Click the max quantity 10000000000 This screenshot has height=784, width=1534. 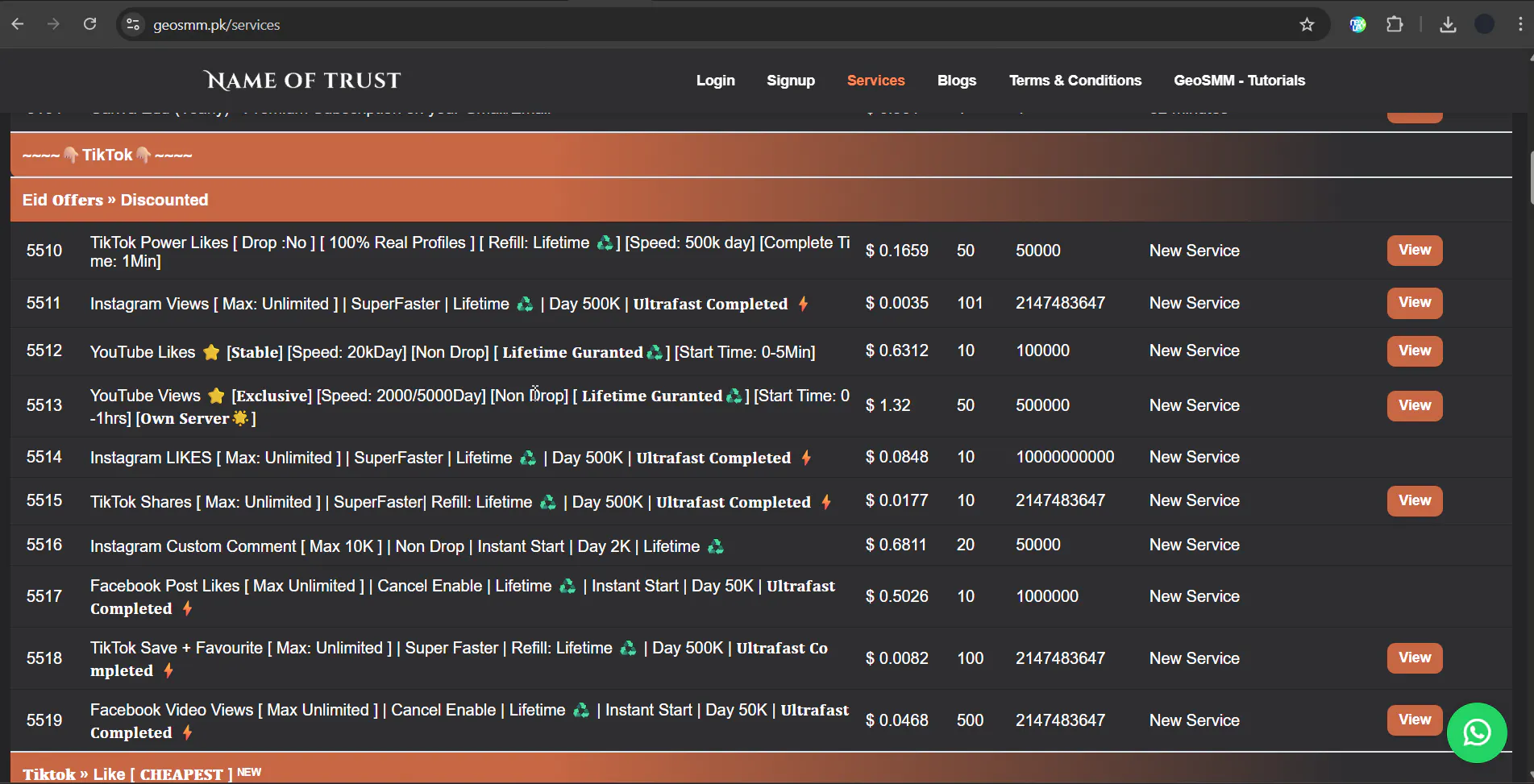(x=1065, y=457)
